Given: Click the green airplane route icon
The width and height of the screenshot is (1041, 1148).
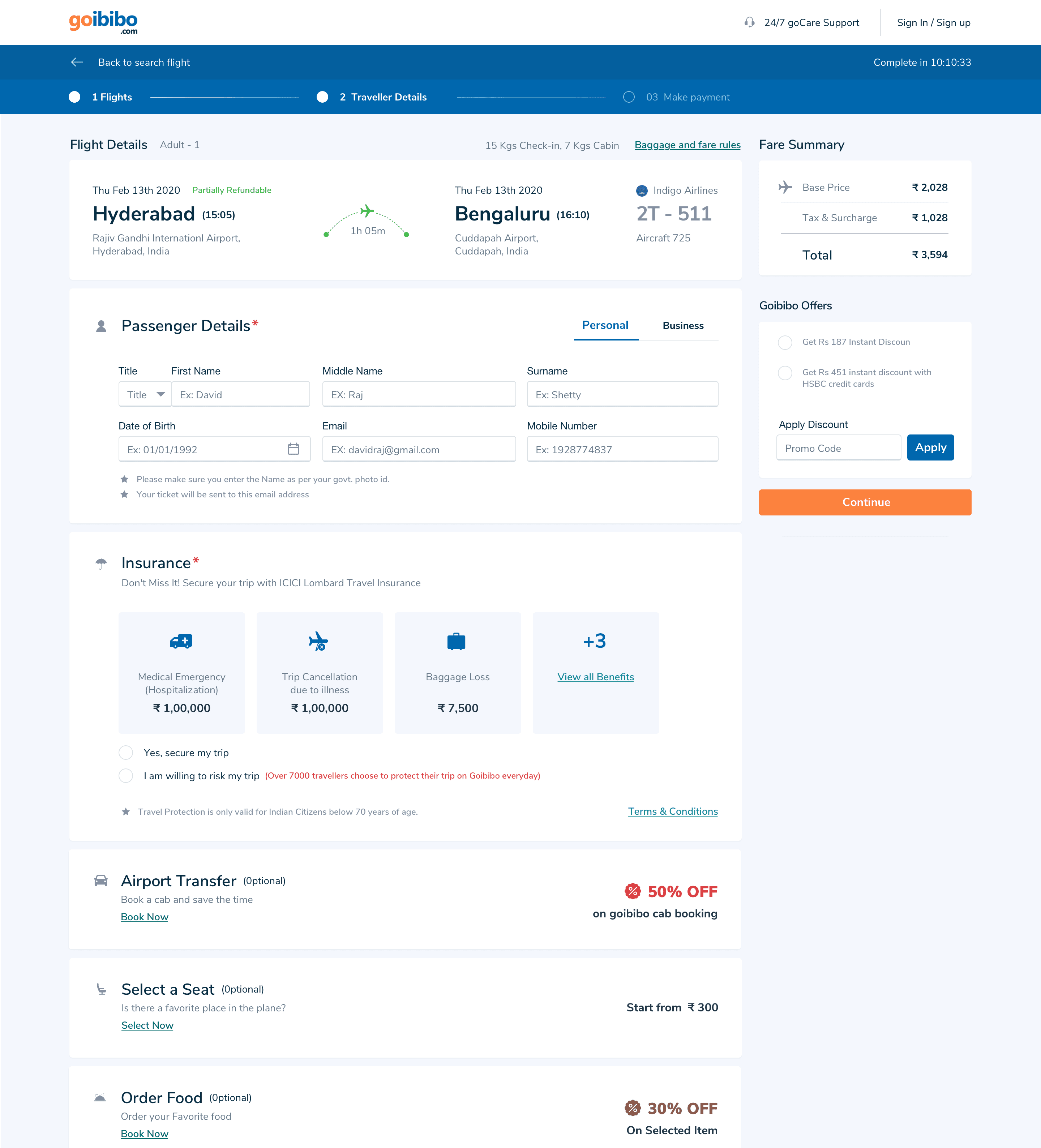Looking at the screenshot, I should pyautogui.click(x=367, y=211).
